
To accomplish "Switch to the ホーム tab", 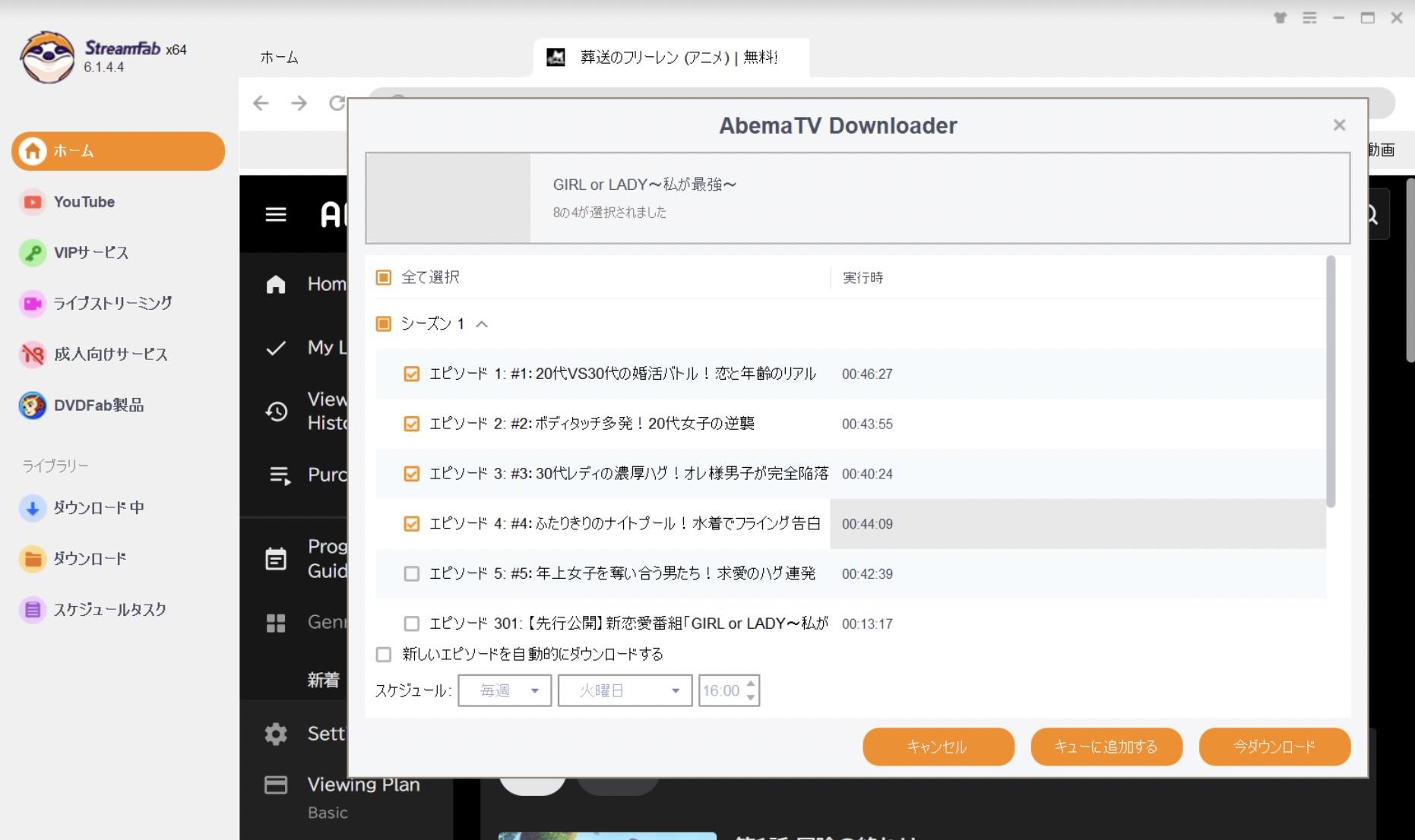I will [280, 58].
